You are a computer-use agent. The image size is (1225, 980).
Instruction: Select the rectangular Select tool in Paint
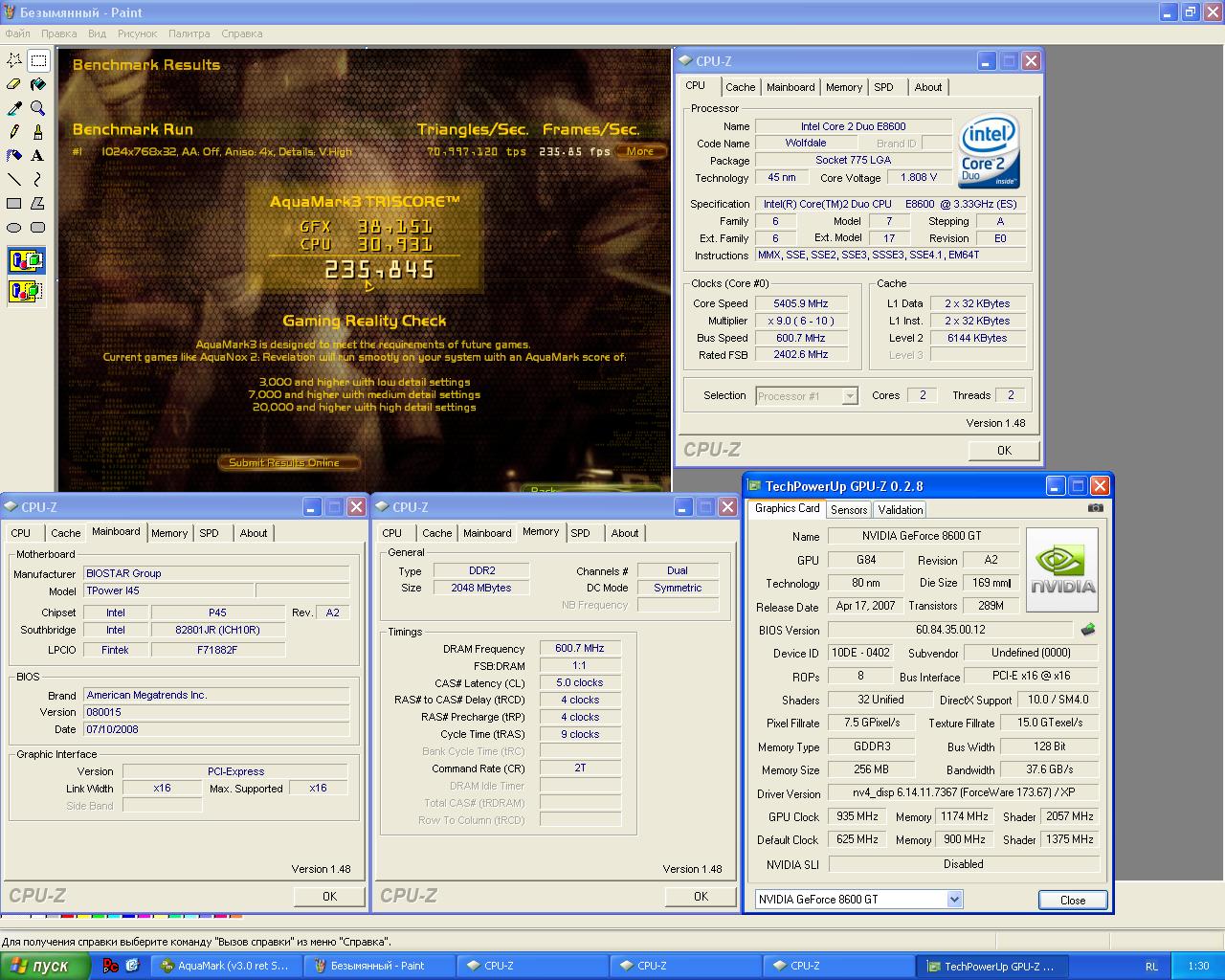[38, 60]
